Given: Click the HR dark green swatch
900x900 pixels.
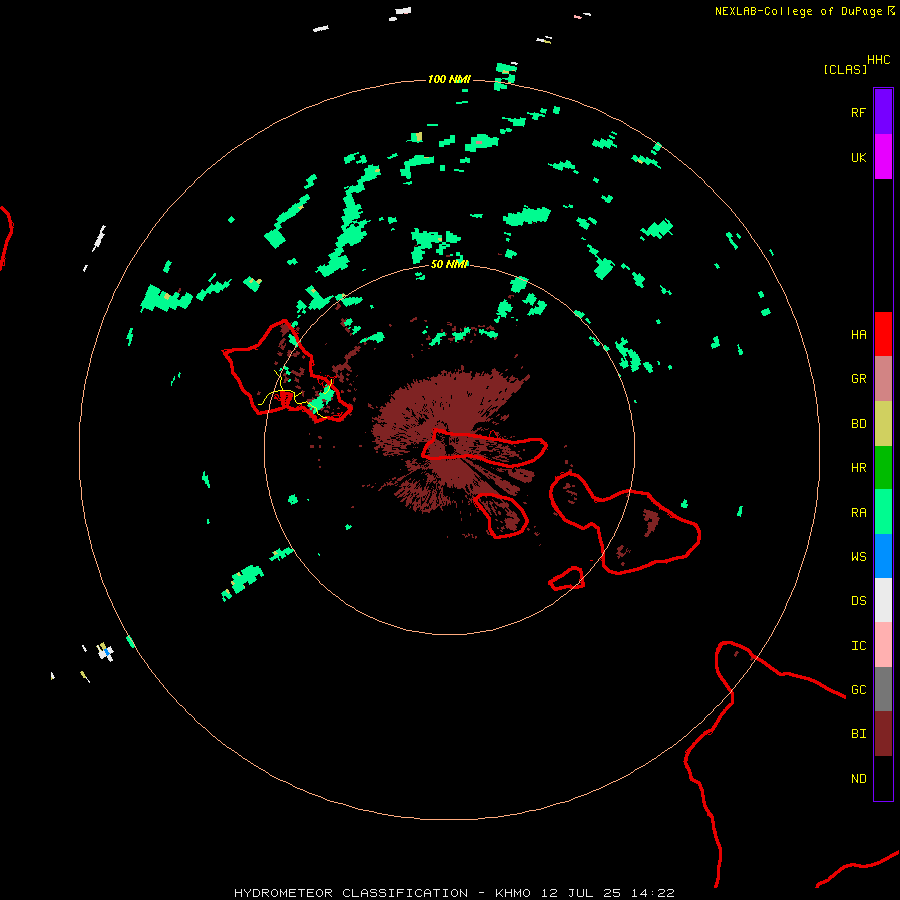Looking at the screenshot, I should click(883, 468).
